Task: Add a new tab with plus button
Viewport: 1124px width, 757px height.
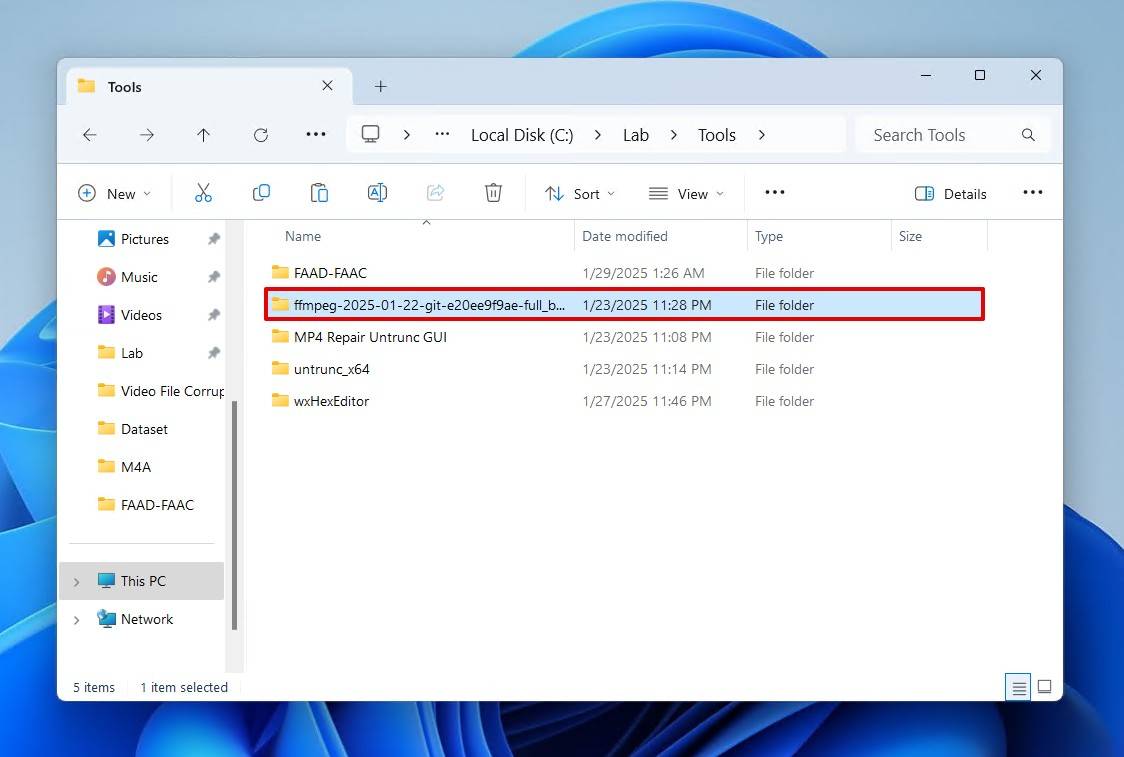Action: point(380,87)
